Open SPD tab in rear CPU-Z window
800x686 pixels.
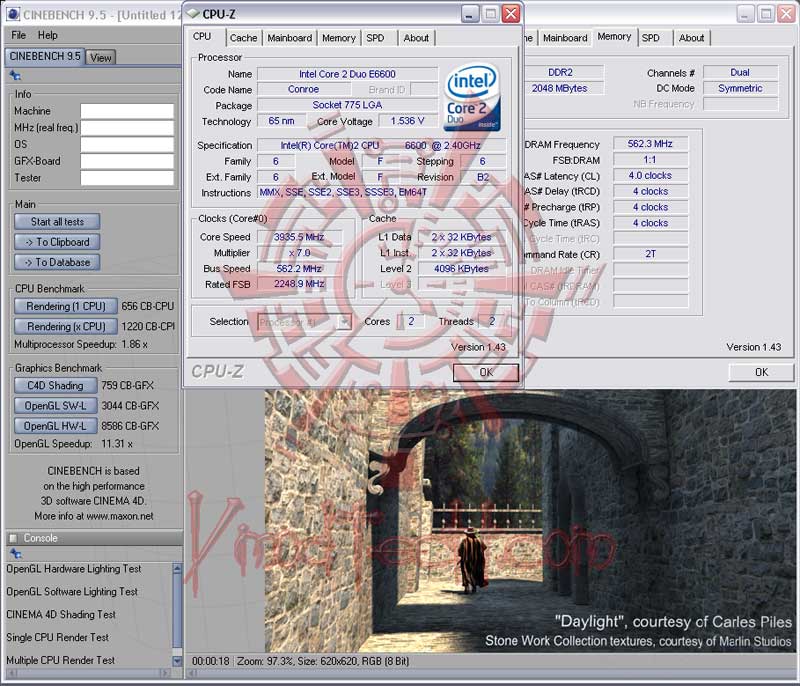[x=651, y=38]
